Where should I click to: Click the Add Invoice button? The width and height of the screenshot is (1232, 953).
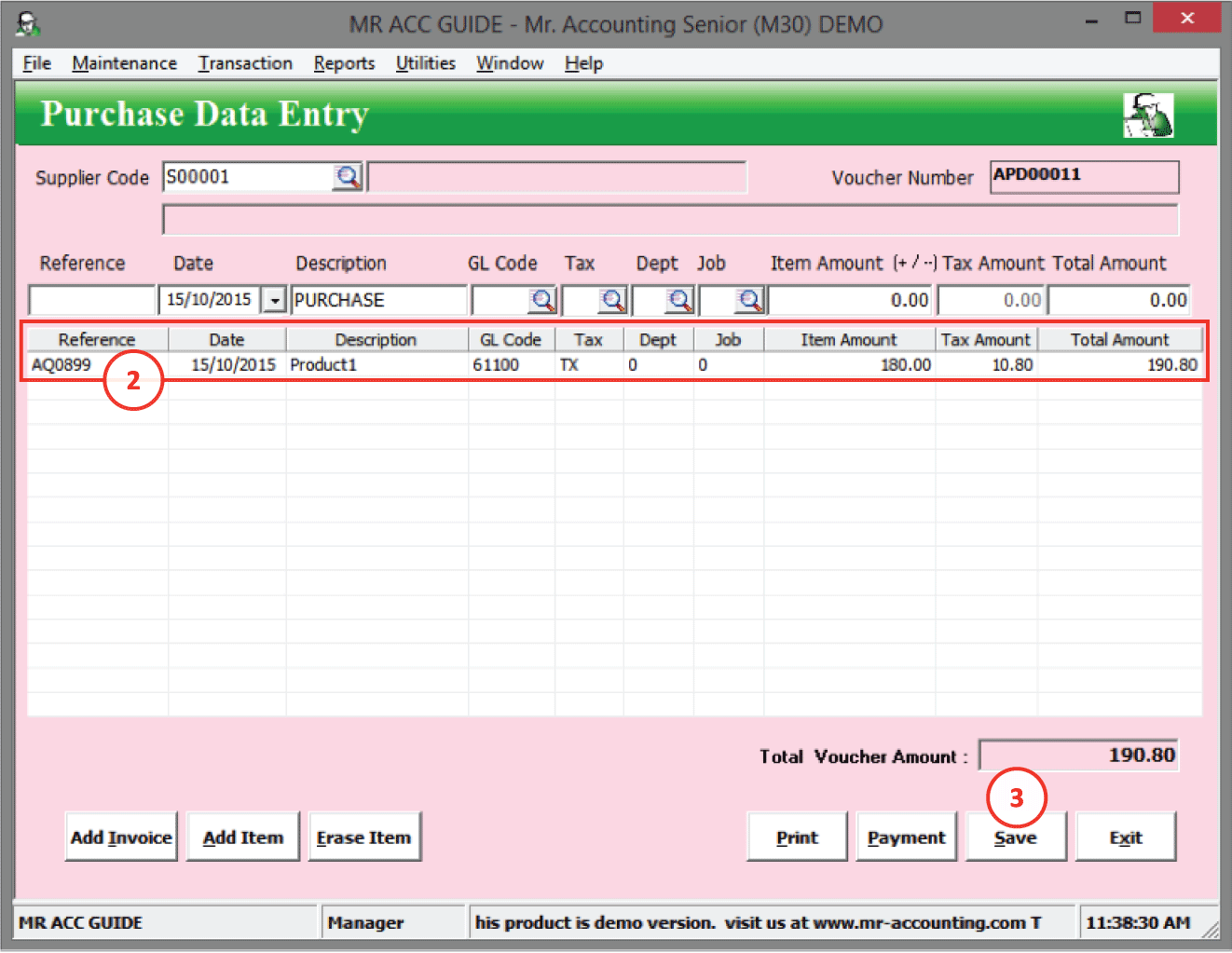pos(121,837)
